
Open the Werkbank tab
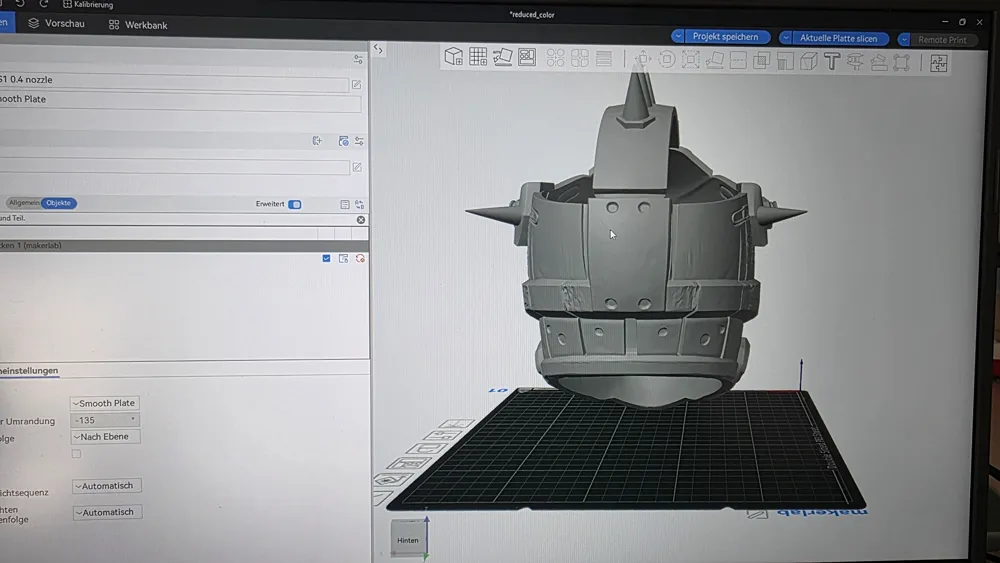click(x=138, y=25)
